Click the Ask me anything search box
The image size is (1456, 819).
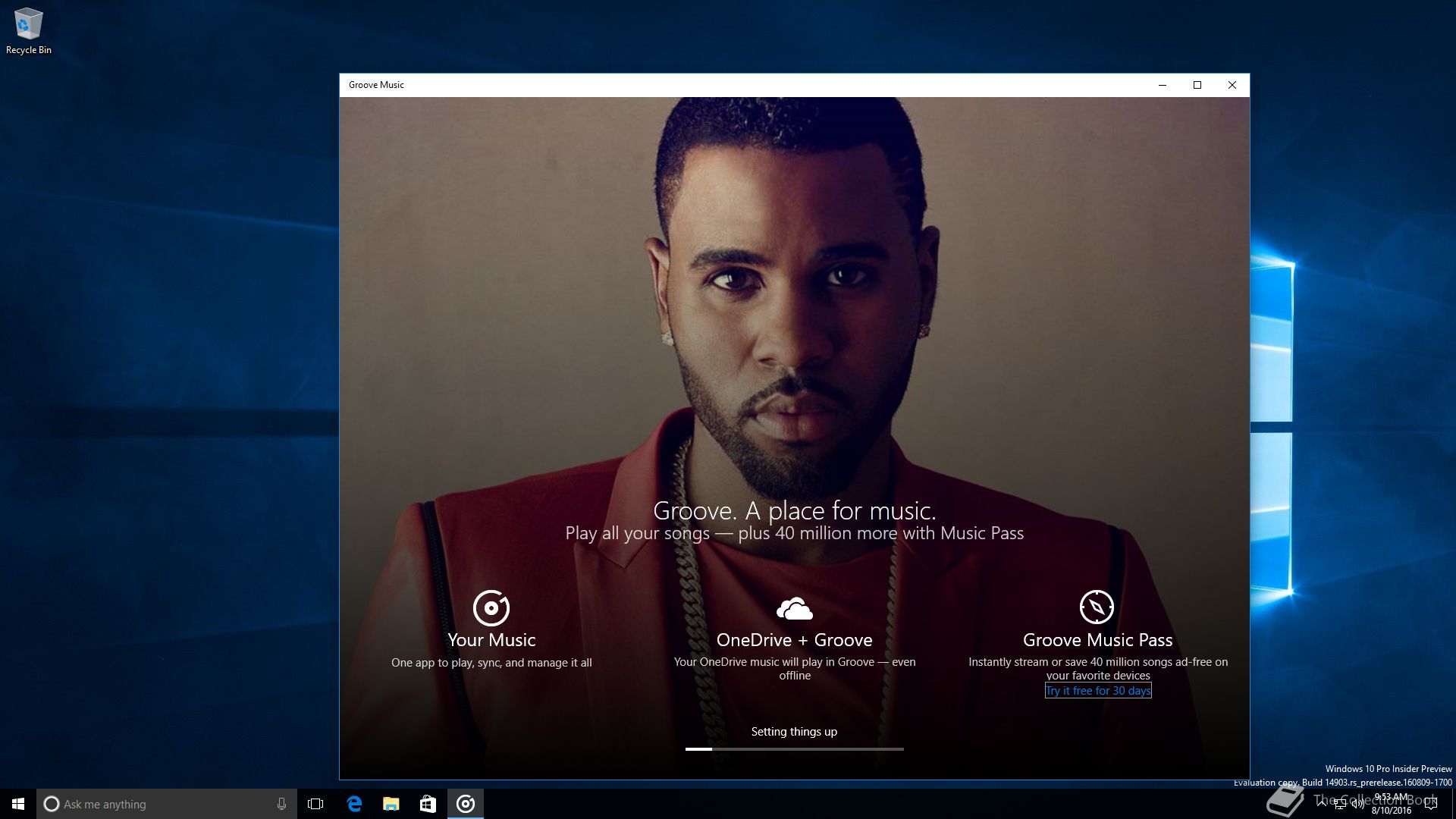(x=167, y=804)
